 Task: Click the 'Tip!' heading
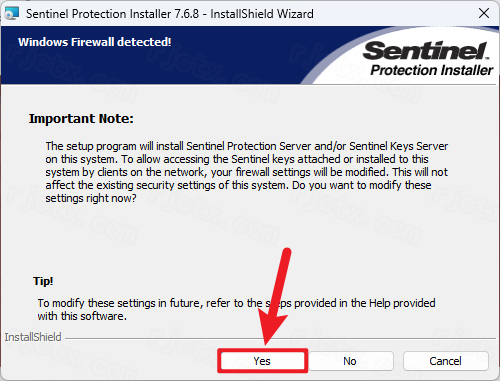(x=43, y=281)
